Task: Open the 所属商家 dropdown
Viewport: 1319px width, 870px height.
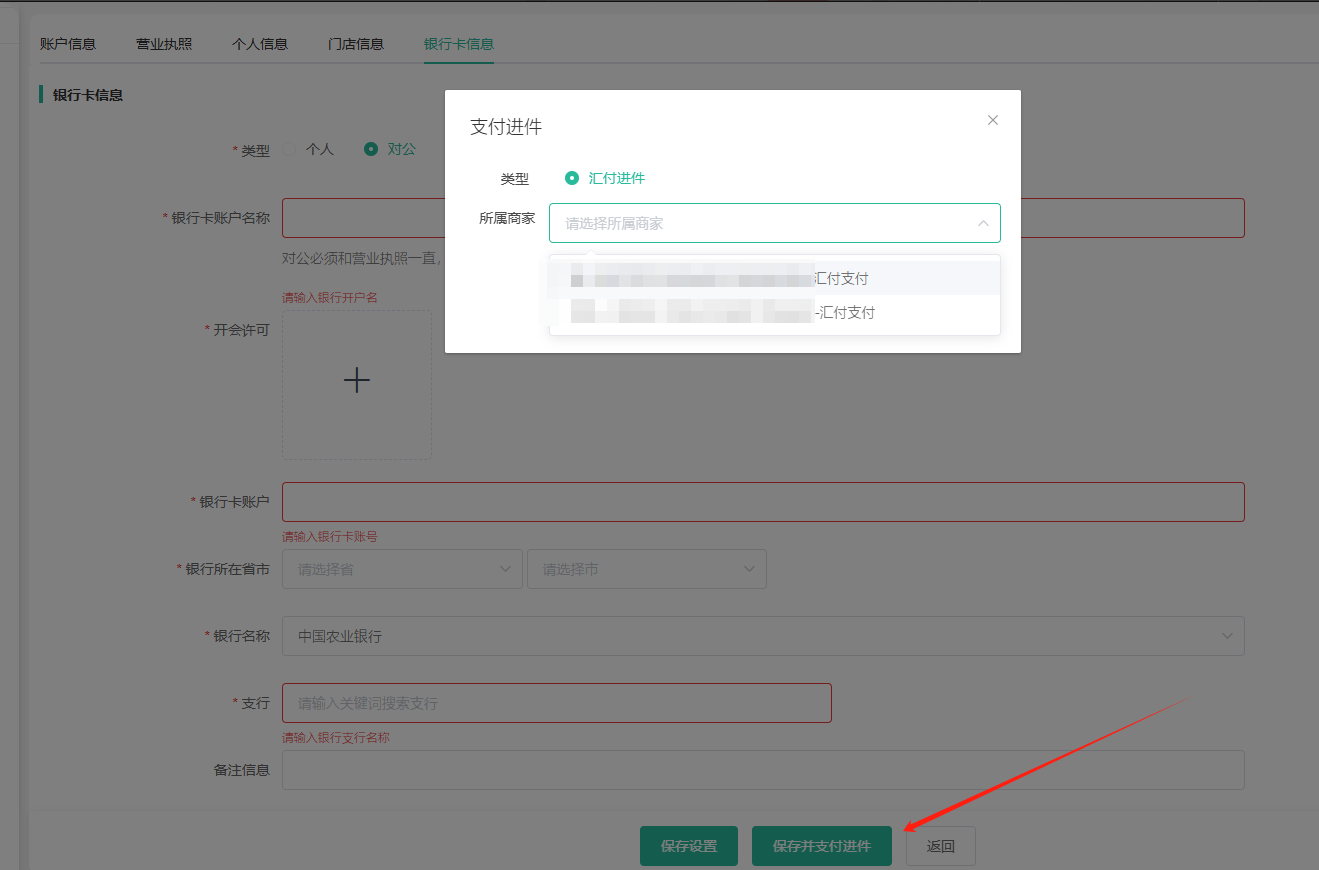Action: point(760,223)
